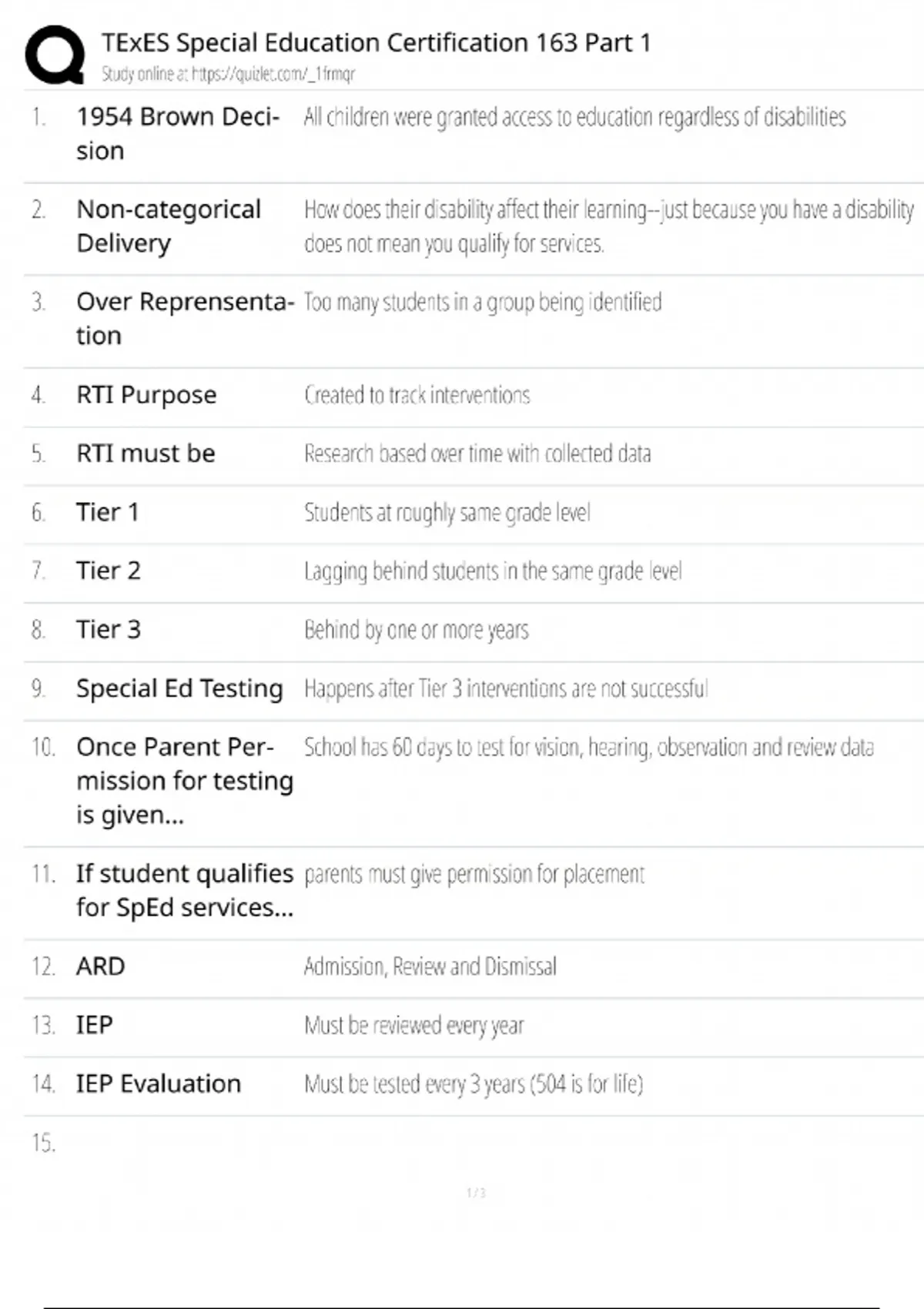This screenshot has height=1309, width=924.
Task: Click the document title TExES Special Education Certification
Action: point(376,42)
